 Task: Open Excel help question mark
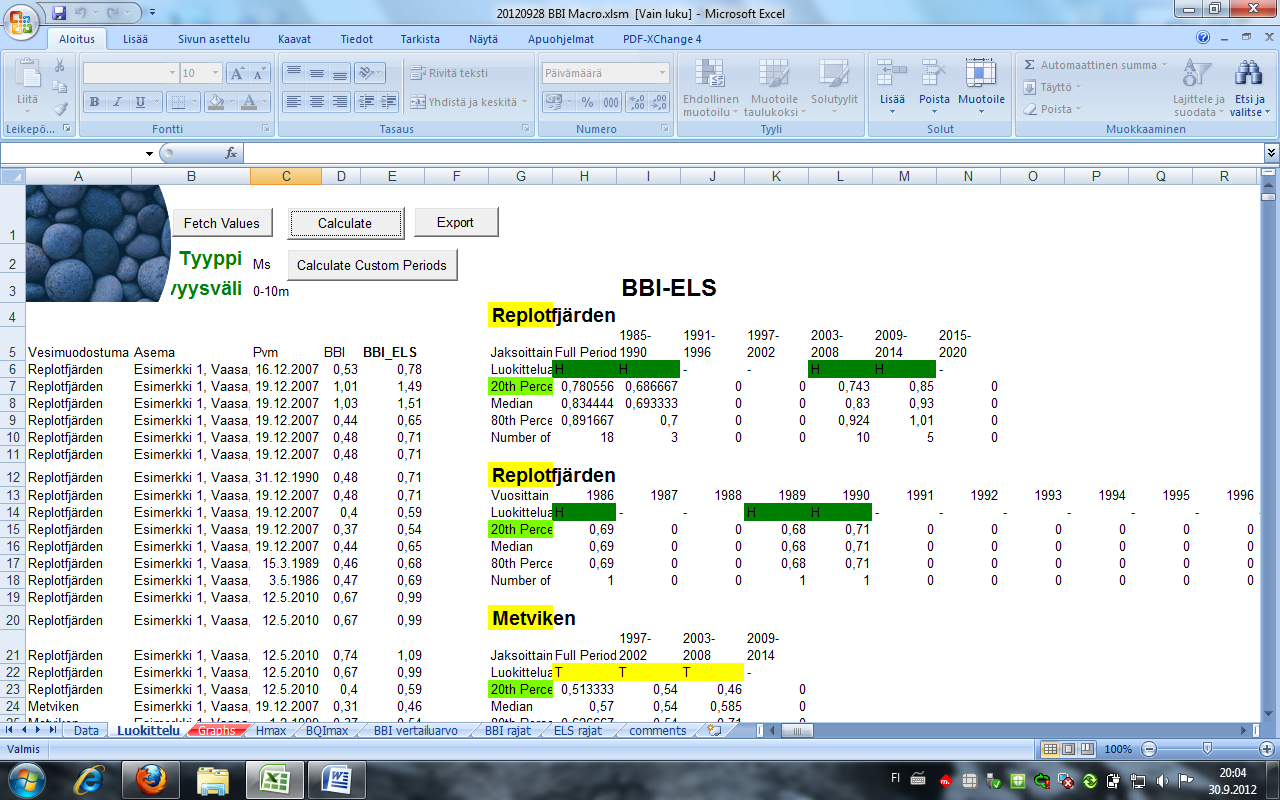1203,38
